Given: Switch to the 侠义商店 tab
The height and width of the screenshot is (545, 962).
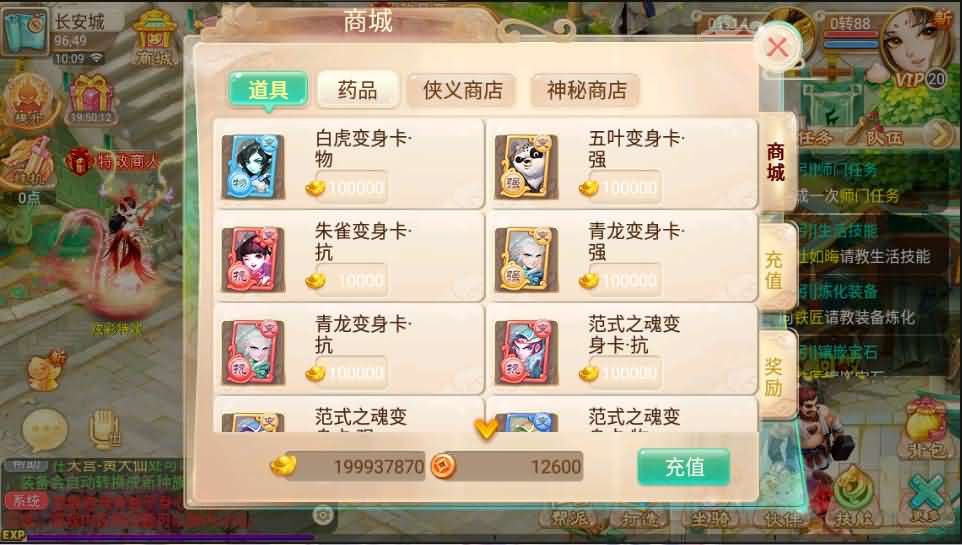Looking at the screenshot, I should [462, 90].
